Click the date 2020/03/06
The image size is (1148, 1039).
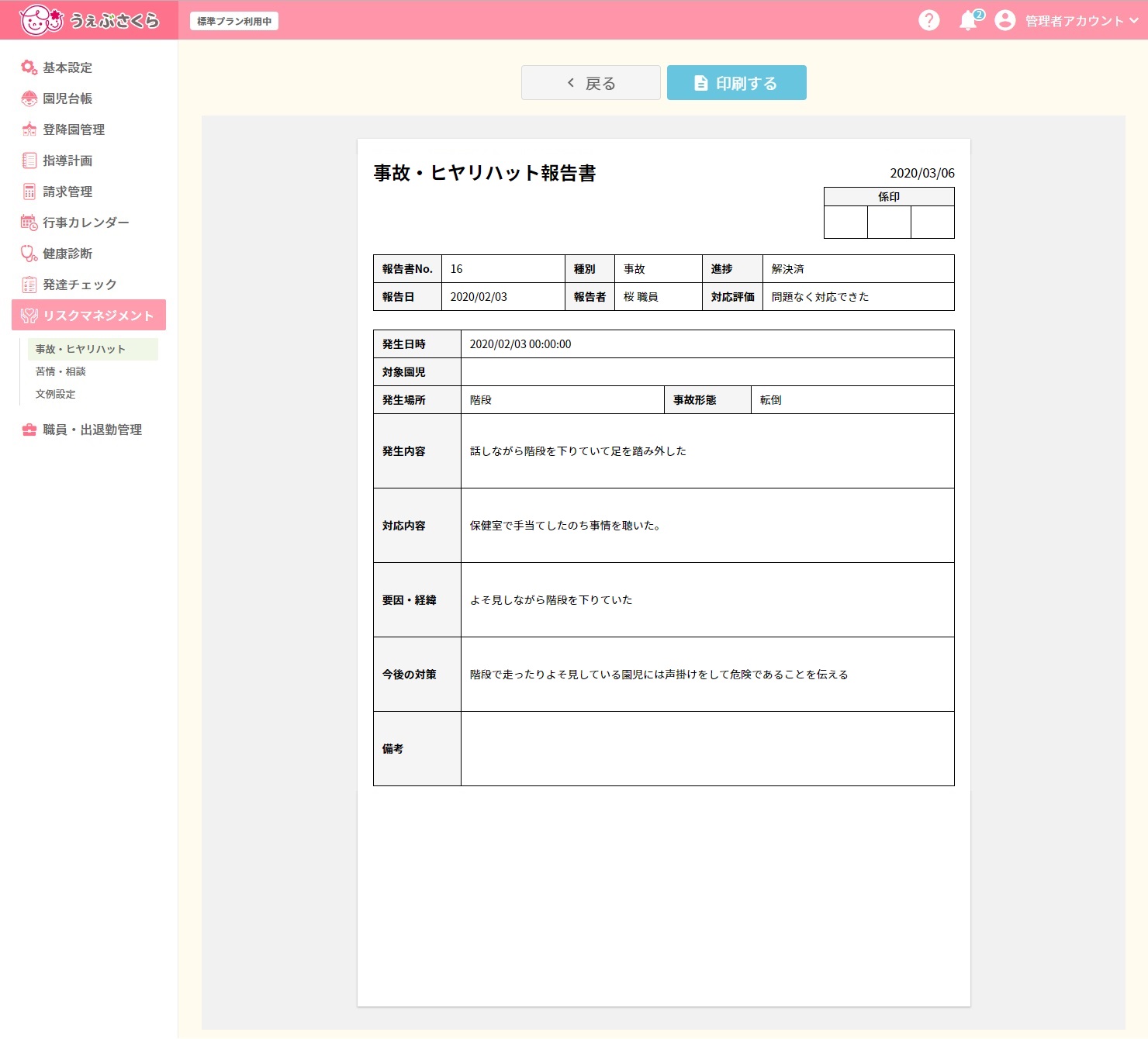coord(922,173)
